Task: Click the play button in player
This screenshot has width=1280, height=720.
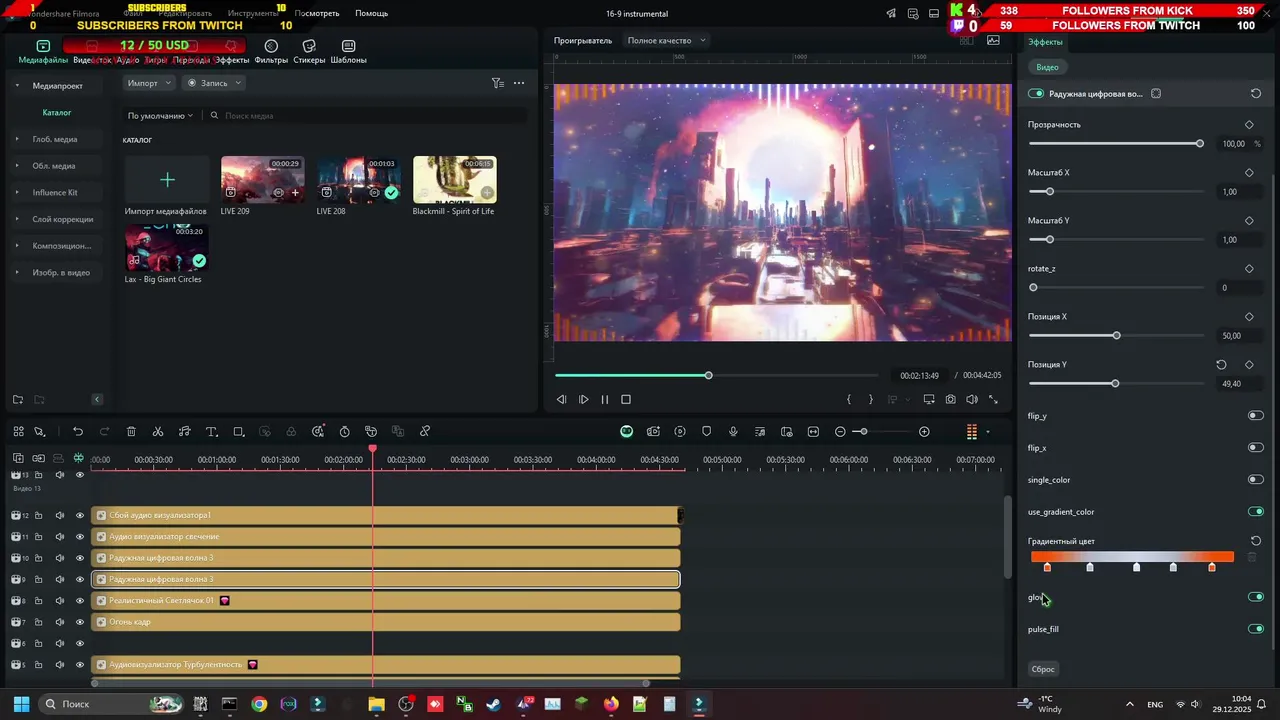Action: 583,399
